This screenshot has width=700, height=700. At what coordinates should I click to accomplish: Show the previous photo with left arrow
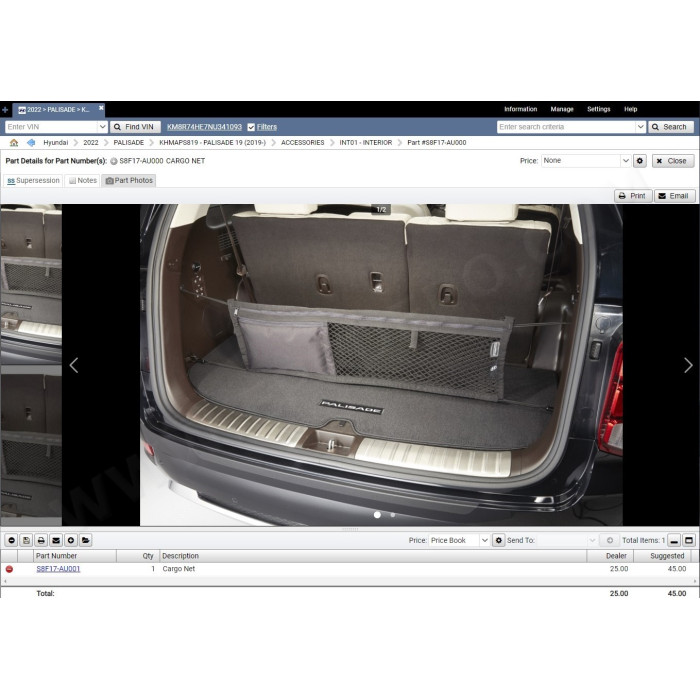[x=74, y=365]
